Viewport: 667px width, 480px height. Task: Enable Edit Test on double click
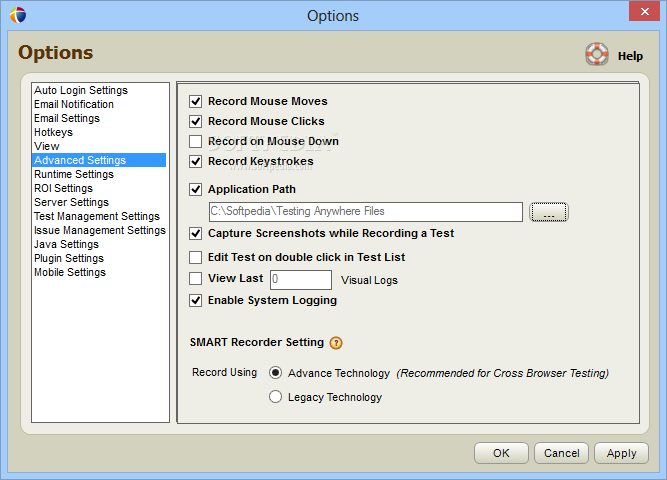pyautogui.click(x=196, y=257)
